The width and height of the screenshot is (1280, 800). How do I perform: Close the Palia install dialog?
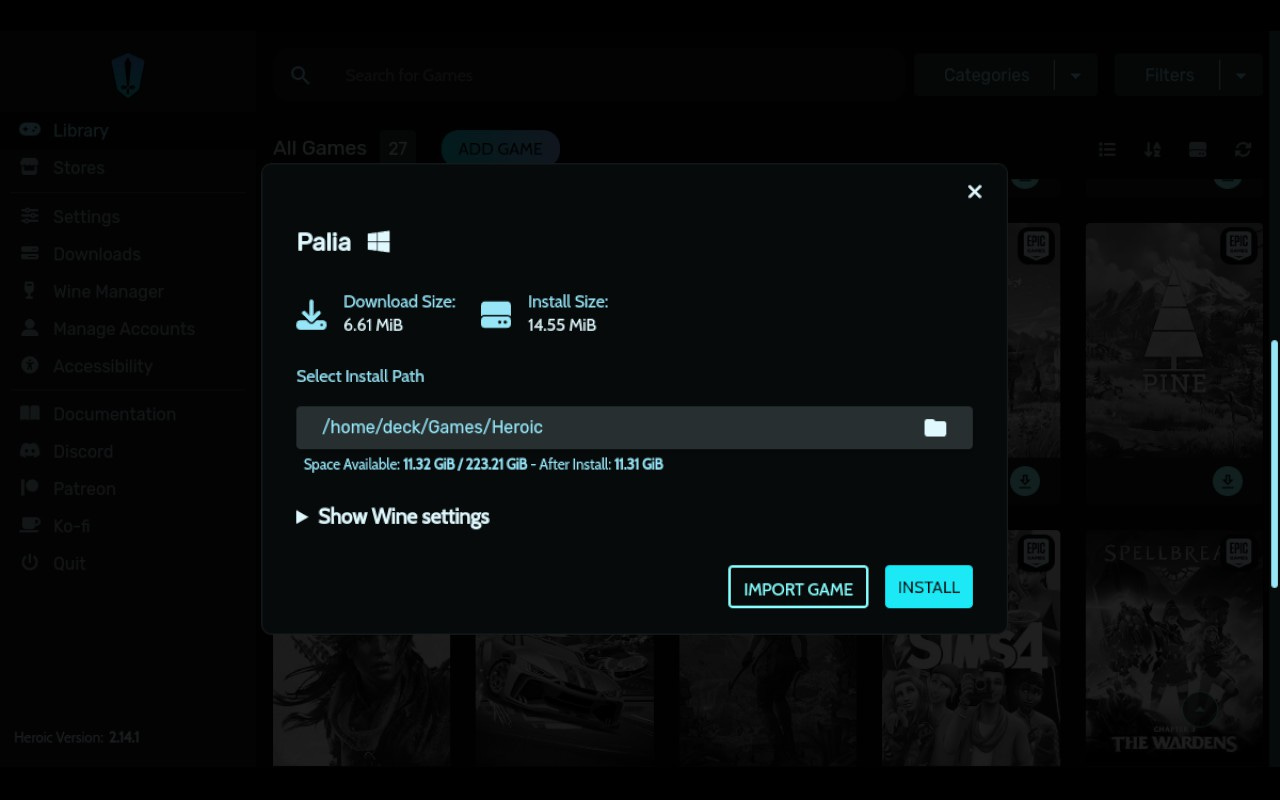click(975, 191)
